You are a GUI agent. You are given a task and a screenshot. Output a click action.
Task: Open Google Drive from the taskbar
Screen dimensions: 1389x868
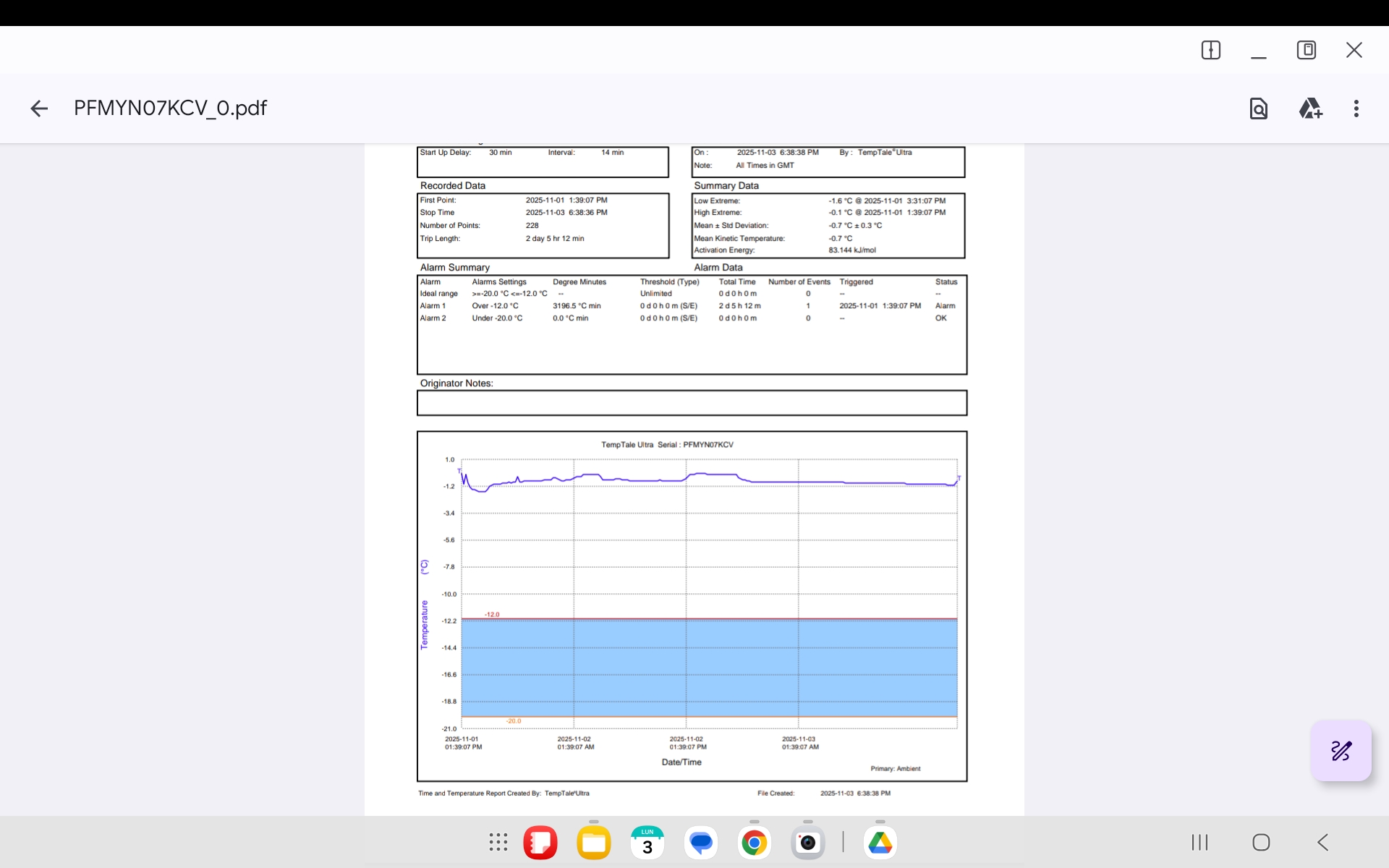coord(880,843)
